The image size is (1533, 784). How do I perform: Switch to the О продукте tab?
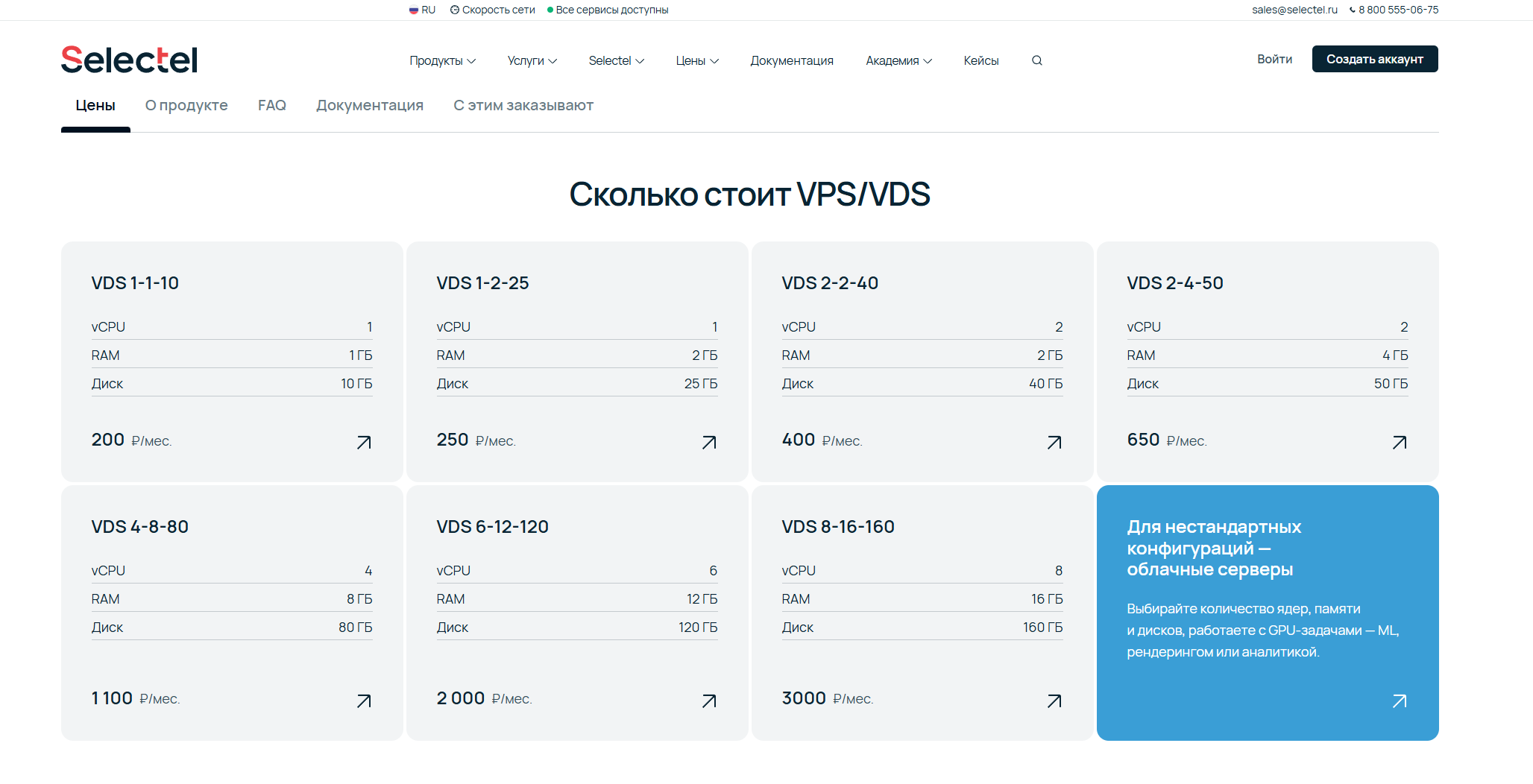click(186, 105)
